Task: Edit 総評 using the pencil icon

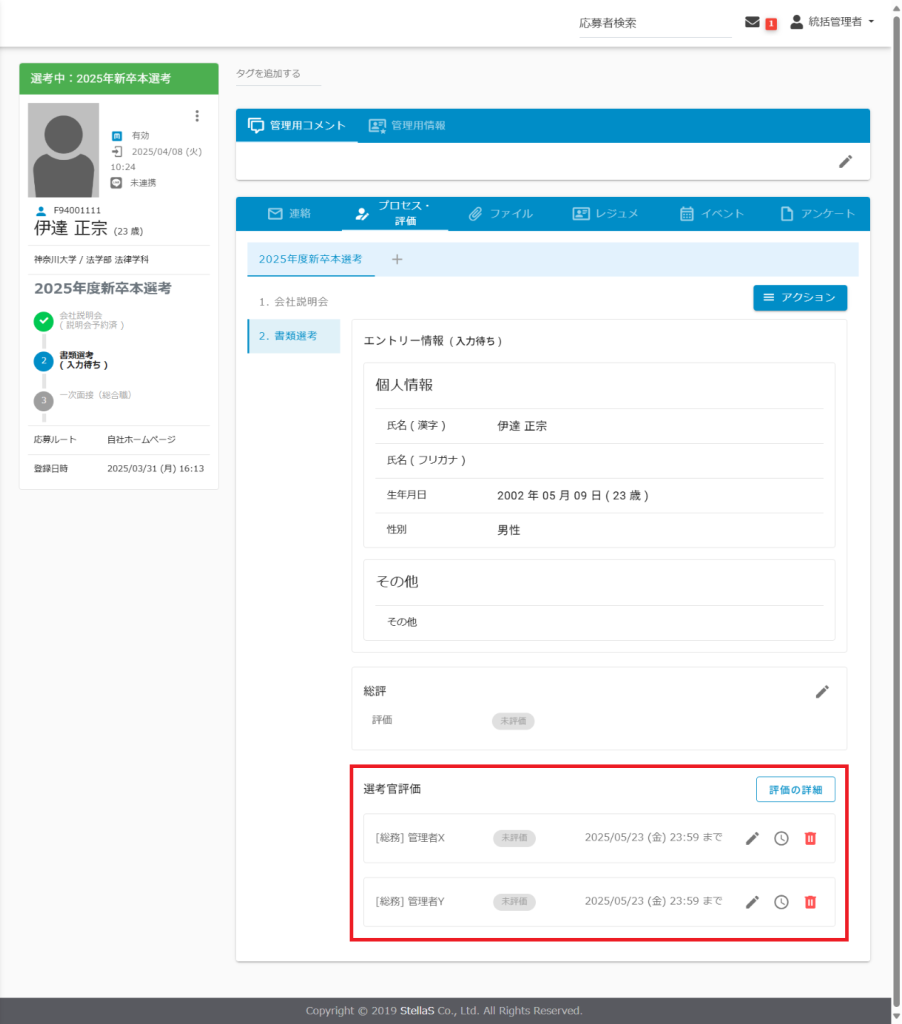Action: [x=822, y=691]
